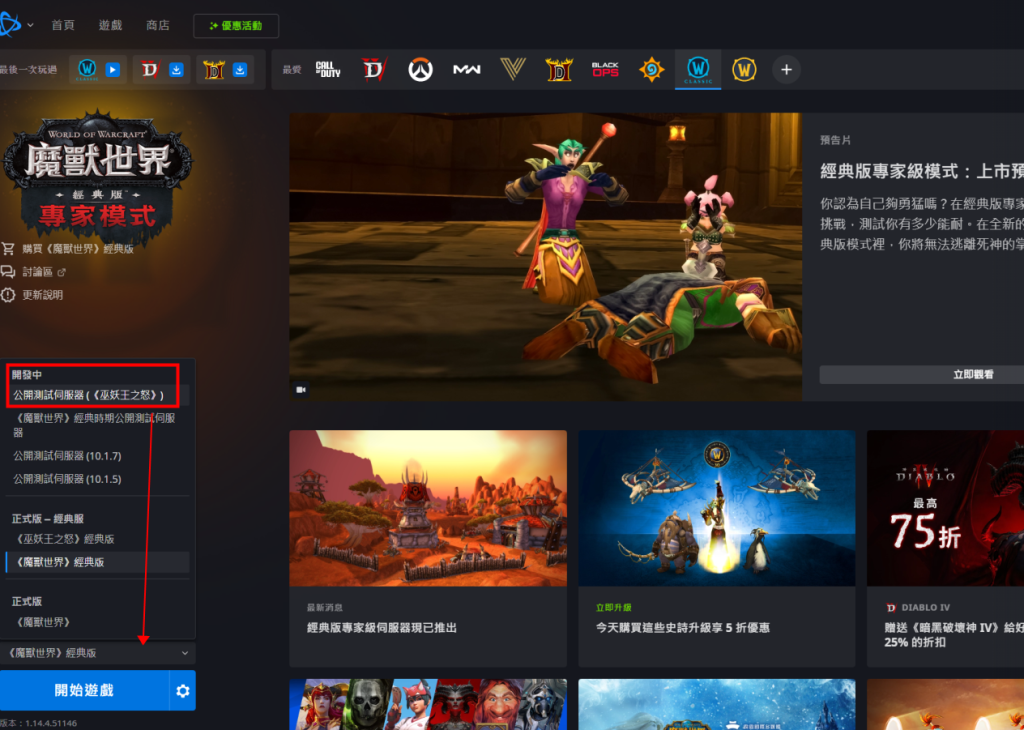Open Overwatch in favorites bar
This screenshot has width=1024, height=730.
click(421, 69)
